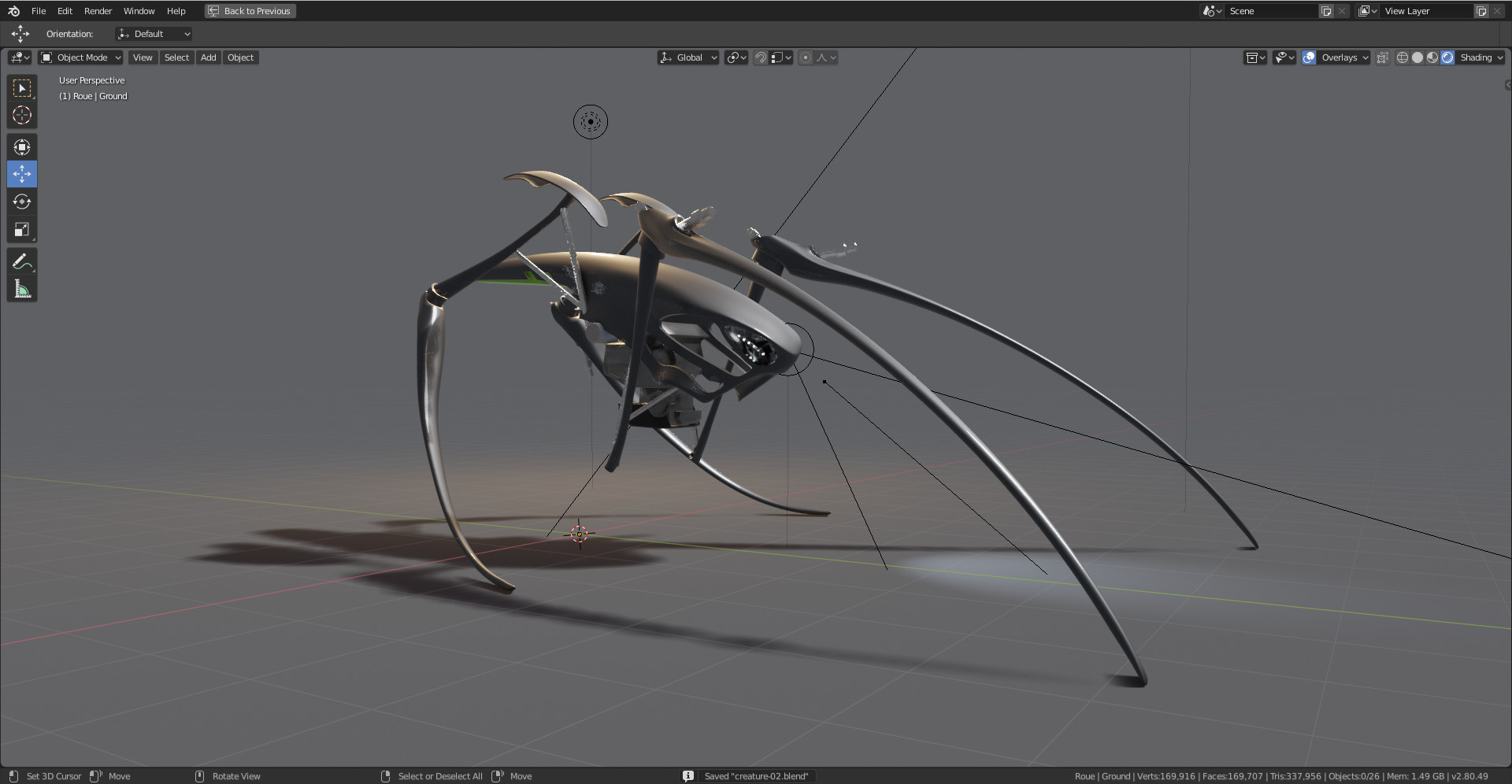Viewport: 1512px width, 784px height.
Task: Open the editor type selector dropdown
Action: (20, 57)
